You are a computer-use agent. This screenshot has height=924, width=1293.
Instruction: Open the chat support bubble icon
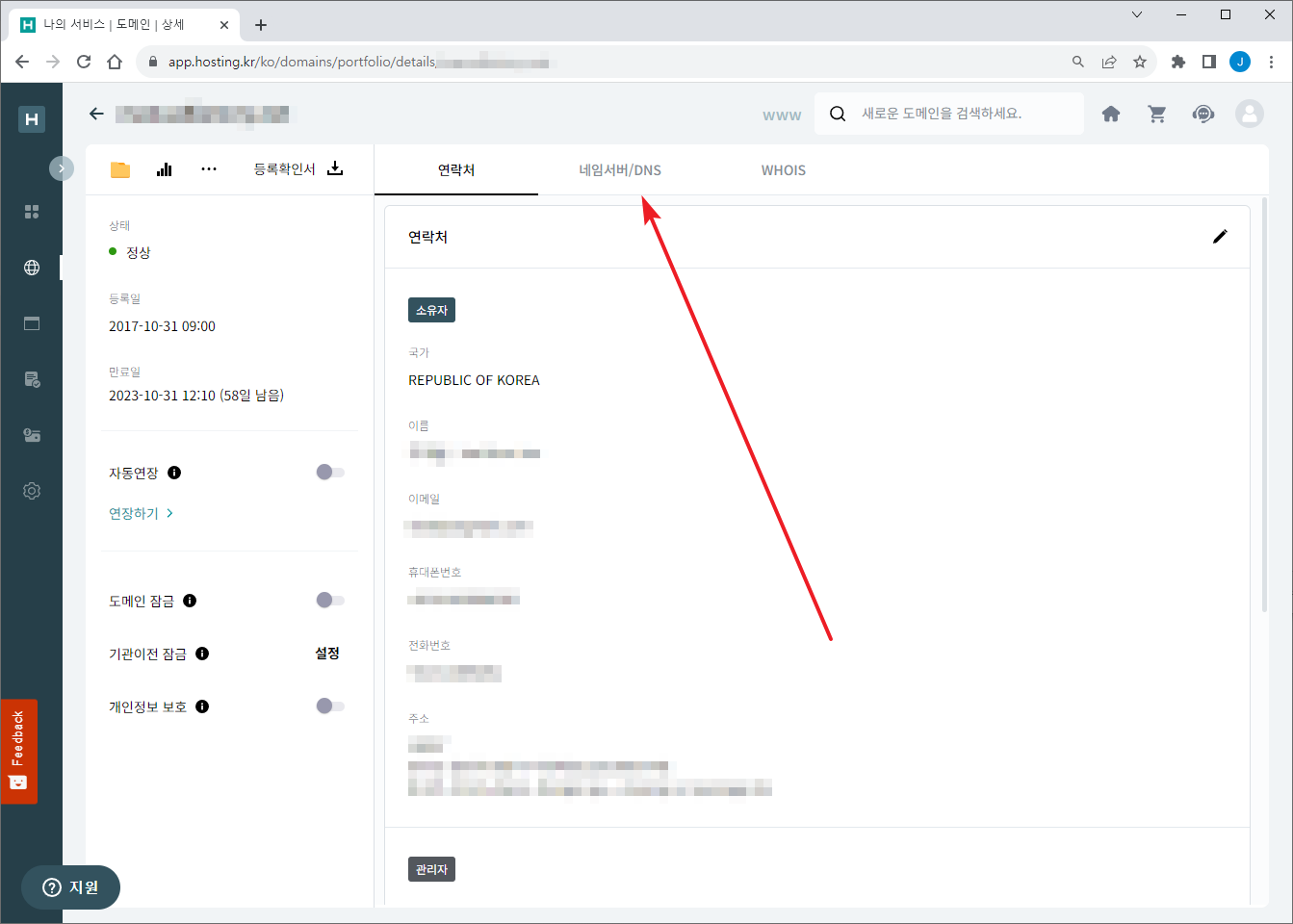[x=1203, y=114]
